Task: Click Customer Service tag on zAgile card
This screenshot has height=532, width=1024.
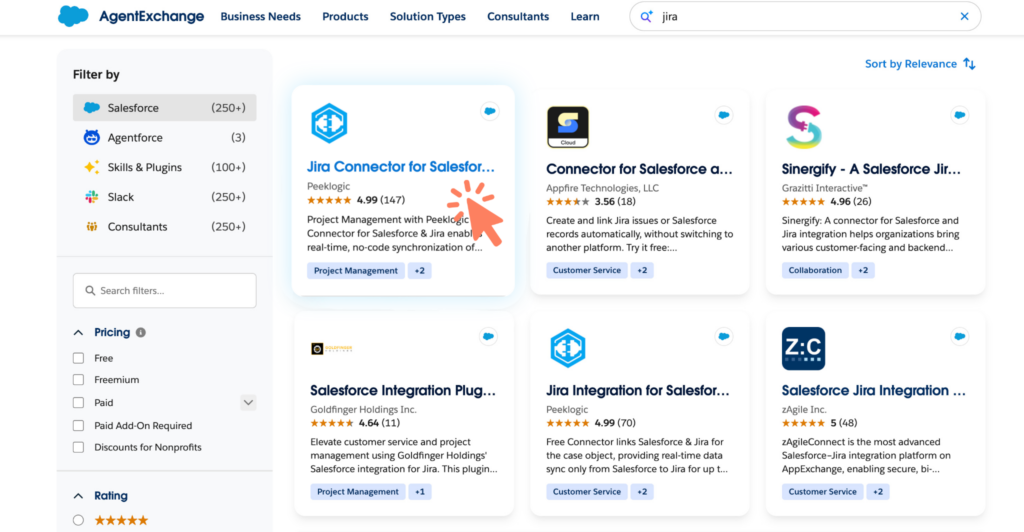Action: click(x=822, y=492)
